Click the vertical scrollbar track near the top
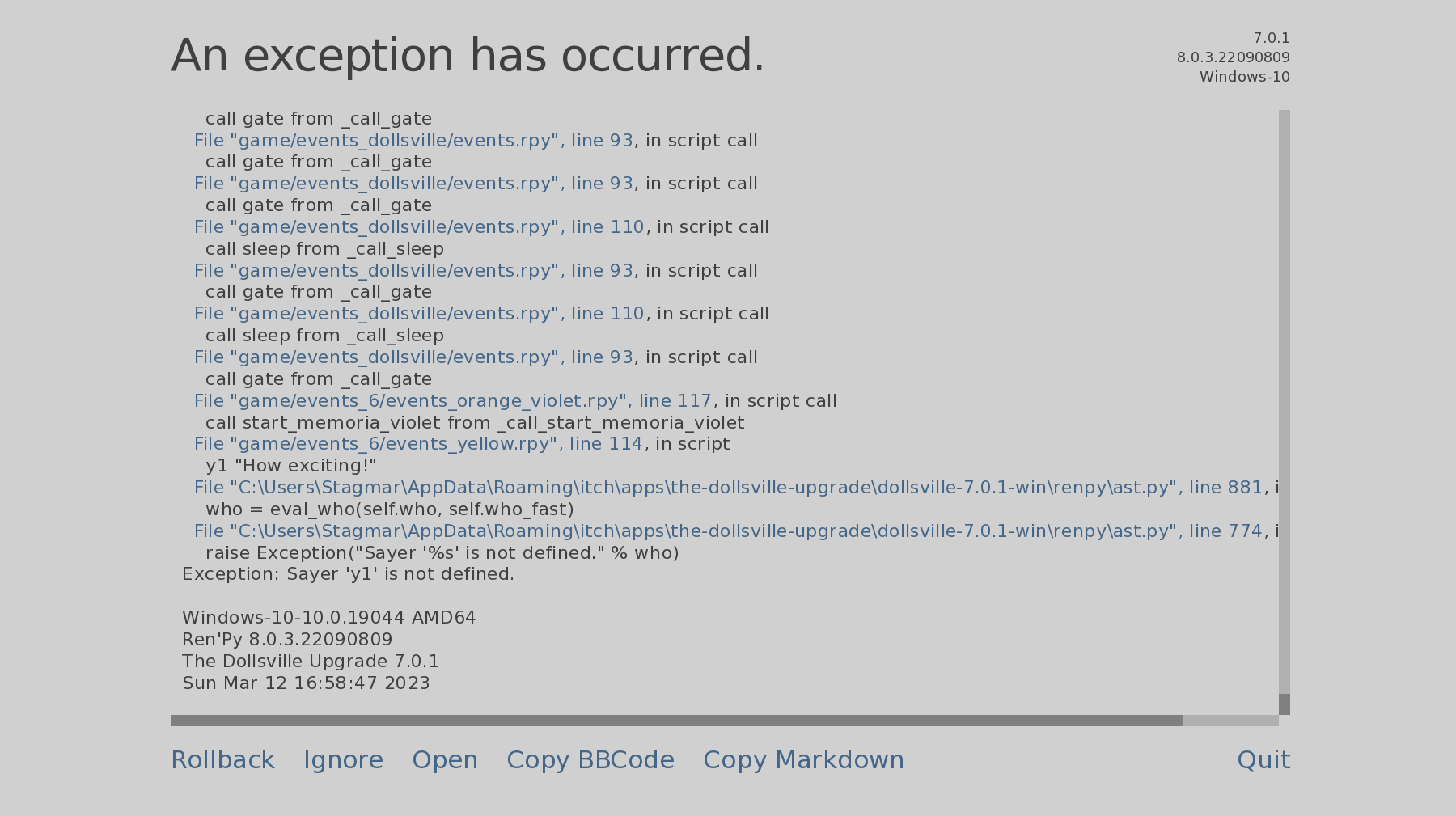Viewport: 1456px width, 816px height. tap(1285, 129)
